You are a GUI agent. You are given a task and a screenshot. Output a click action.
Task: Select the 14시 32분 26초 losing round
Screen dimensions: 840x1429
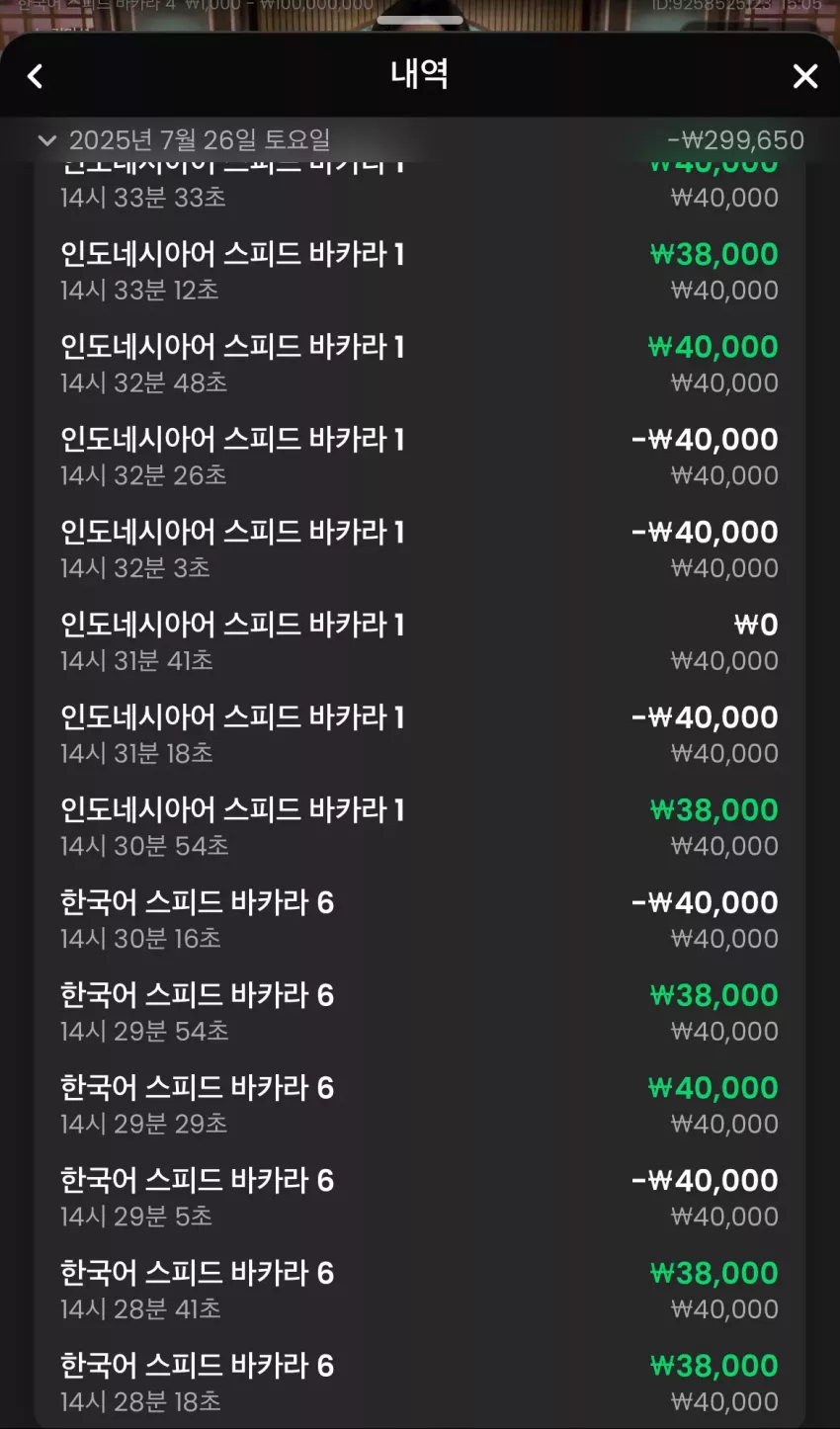click(420, 457)
